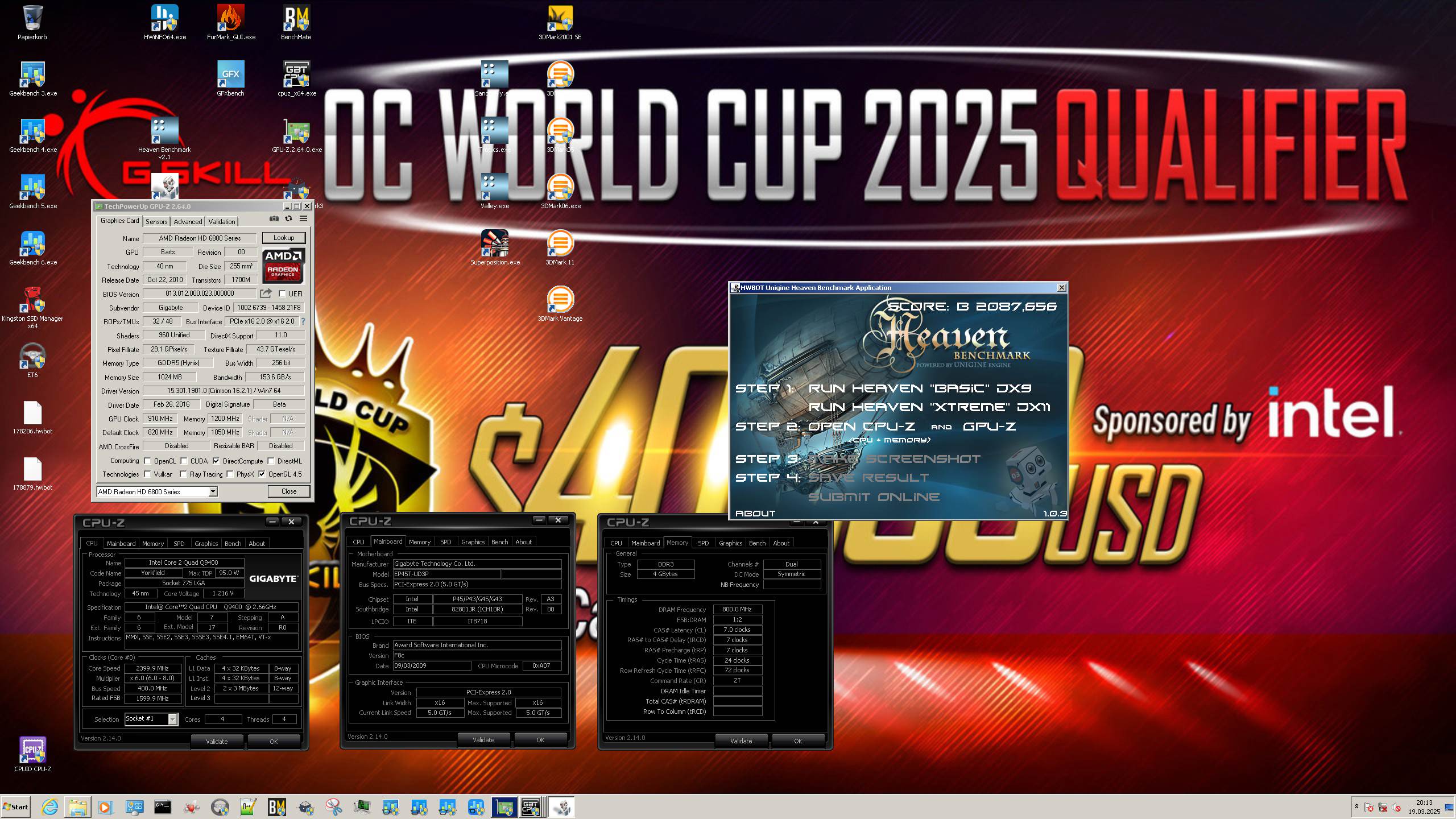
Task: Click the Lookup button in GPU-Z
Action: coord(284,238)
